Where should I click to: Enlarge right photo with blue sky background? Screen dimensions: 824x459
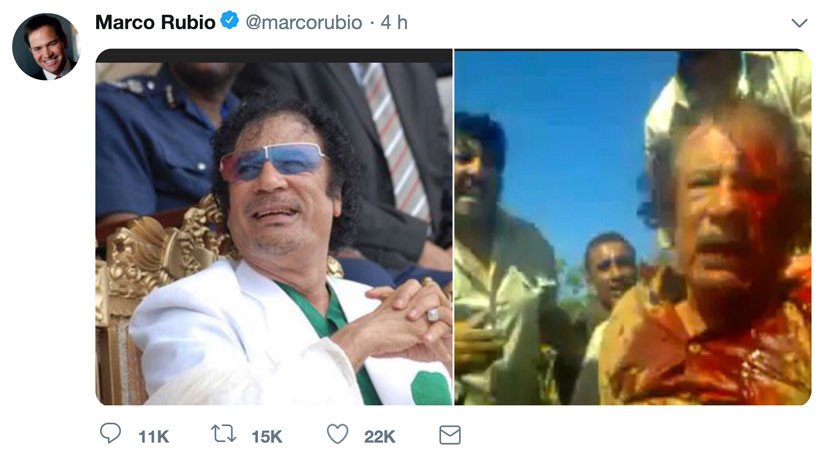[633, 227]
